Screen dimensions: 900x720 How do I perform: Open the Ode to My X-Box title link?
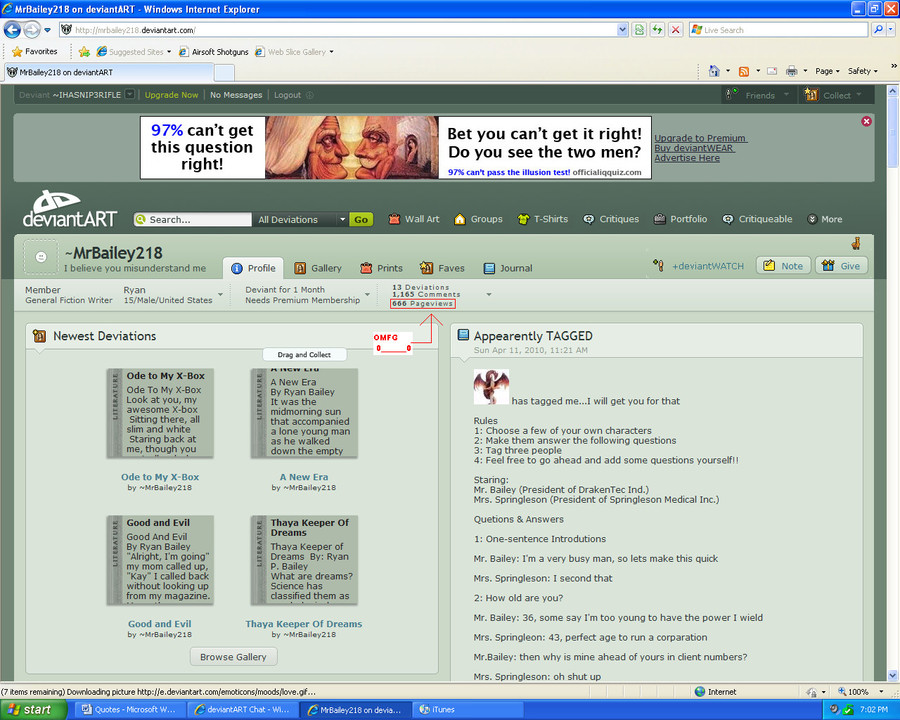coord(160,477)
